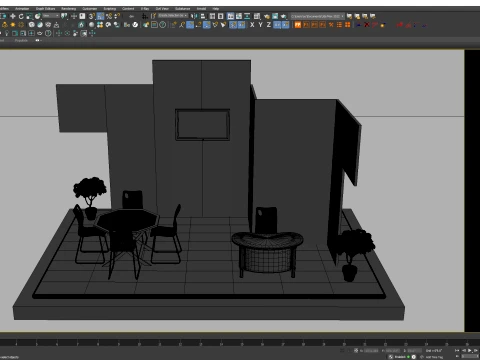480x360 pixels.
Task: Click the Z coordinate input field
Action: click(414, 351)
